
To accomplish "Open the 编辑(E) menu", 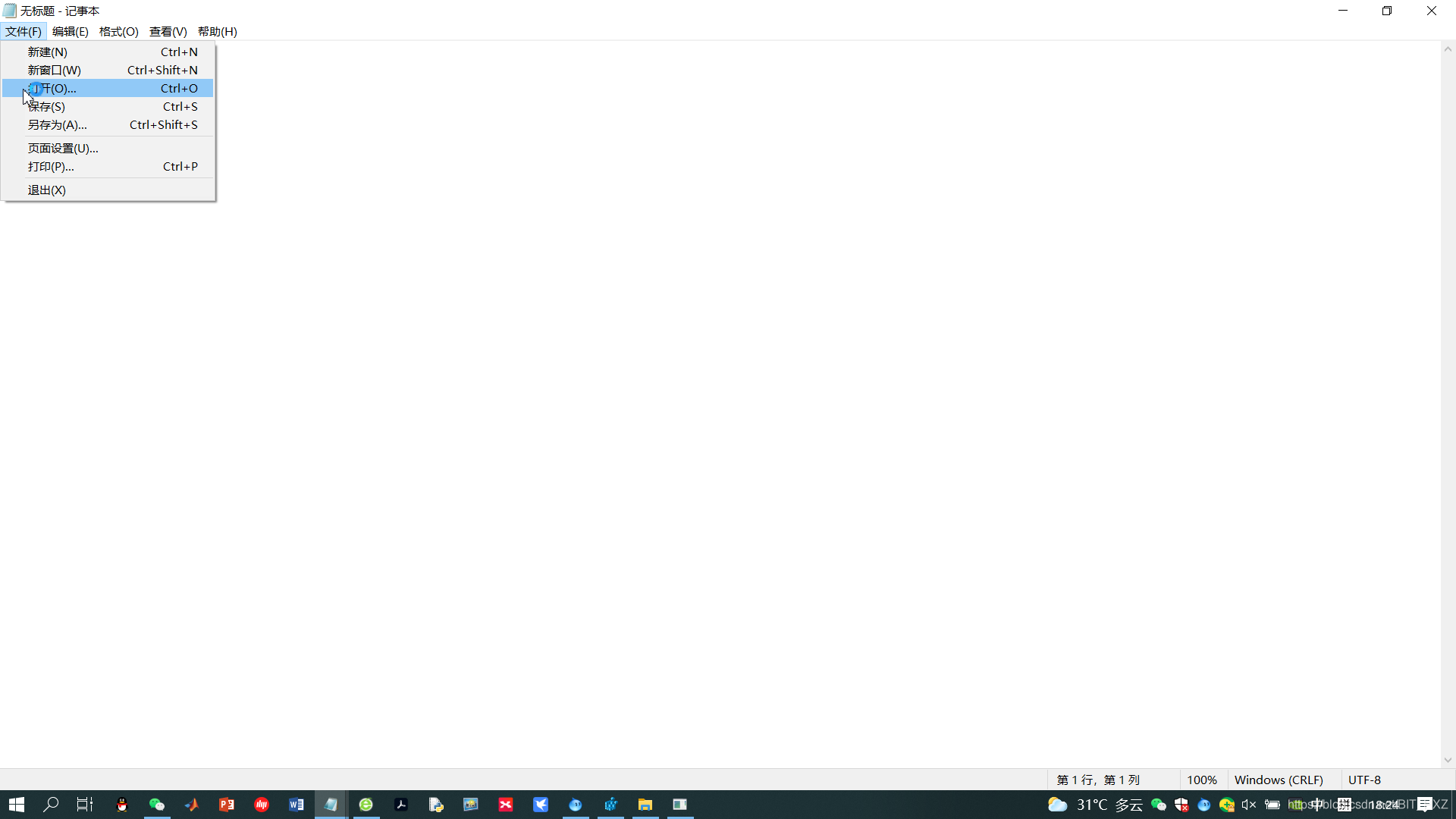I will (x=70, y=31).
